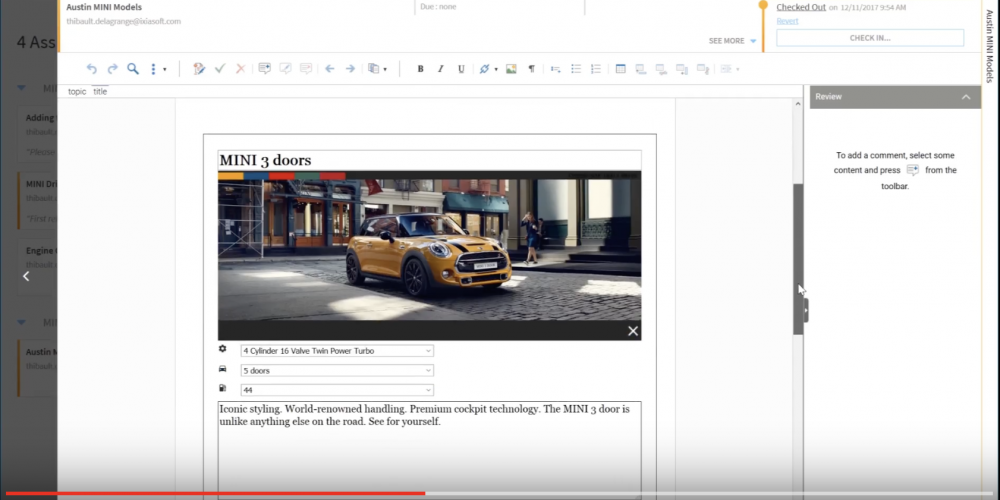Click the 'Revert' link
The image size is (1000, 500).
coord(787,21)
